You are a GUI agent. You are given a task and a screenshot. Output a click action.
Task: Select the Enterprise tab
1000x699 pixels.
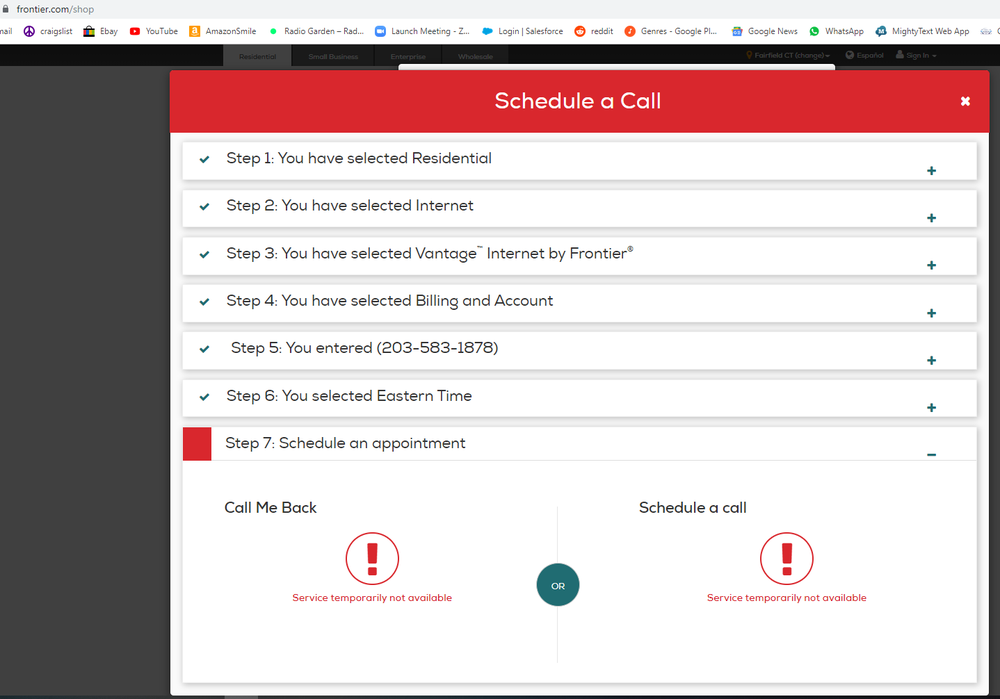[x=408, y=56]
